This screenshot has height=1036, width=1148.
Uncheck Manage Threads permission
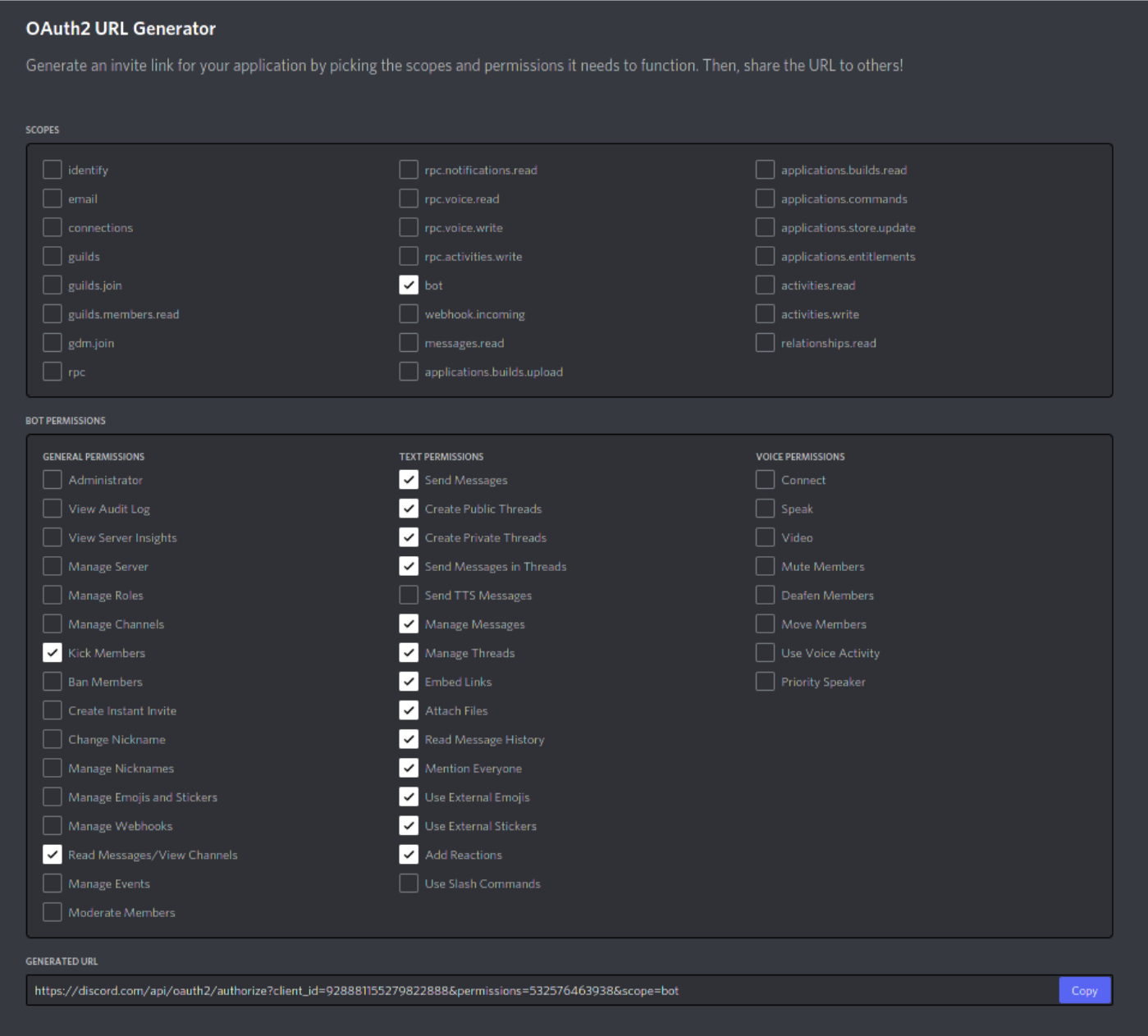(x=409, y=652)
